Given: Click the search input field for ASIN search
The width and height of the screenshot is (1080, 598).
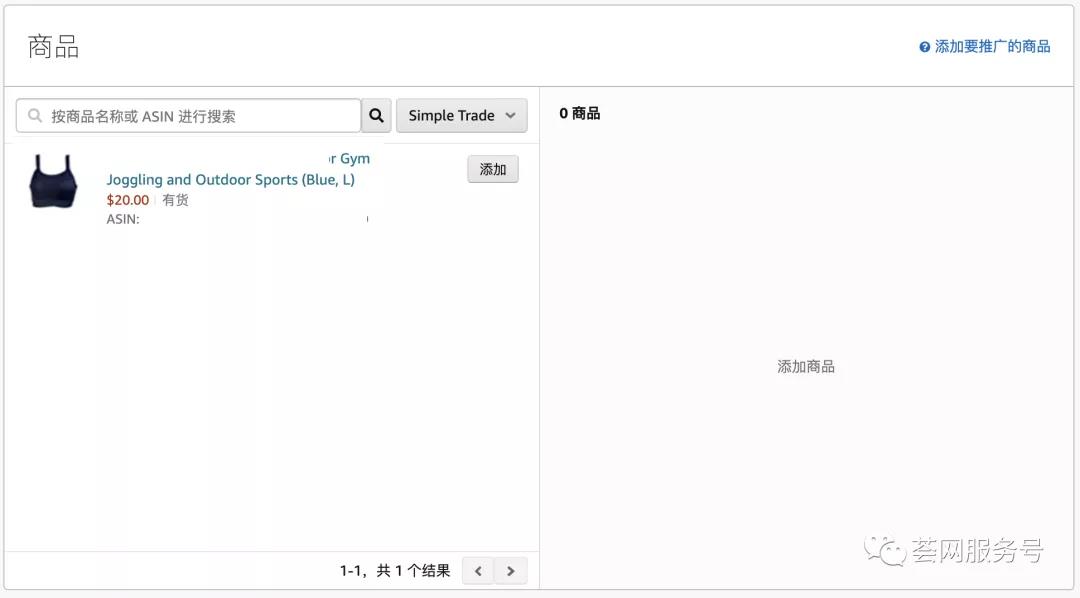Looking at the screenshot, I should pos(190,115).
